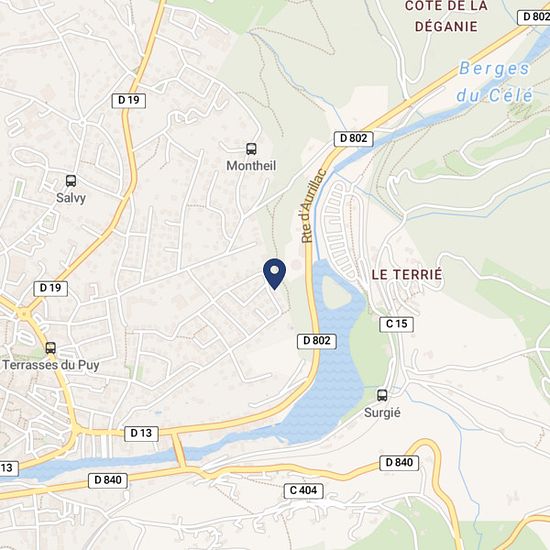Click the dark blue location pin marker
The height and width of the screenshot is (550, 550).
coord(274,274)
